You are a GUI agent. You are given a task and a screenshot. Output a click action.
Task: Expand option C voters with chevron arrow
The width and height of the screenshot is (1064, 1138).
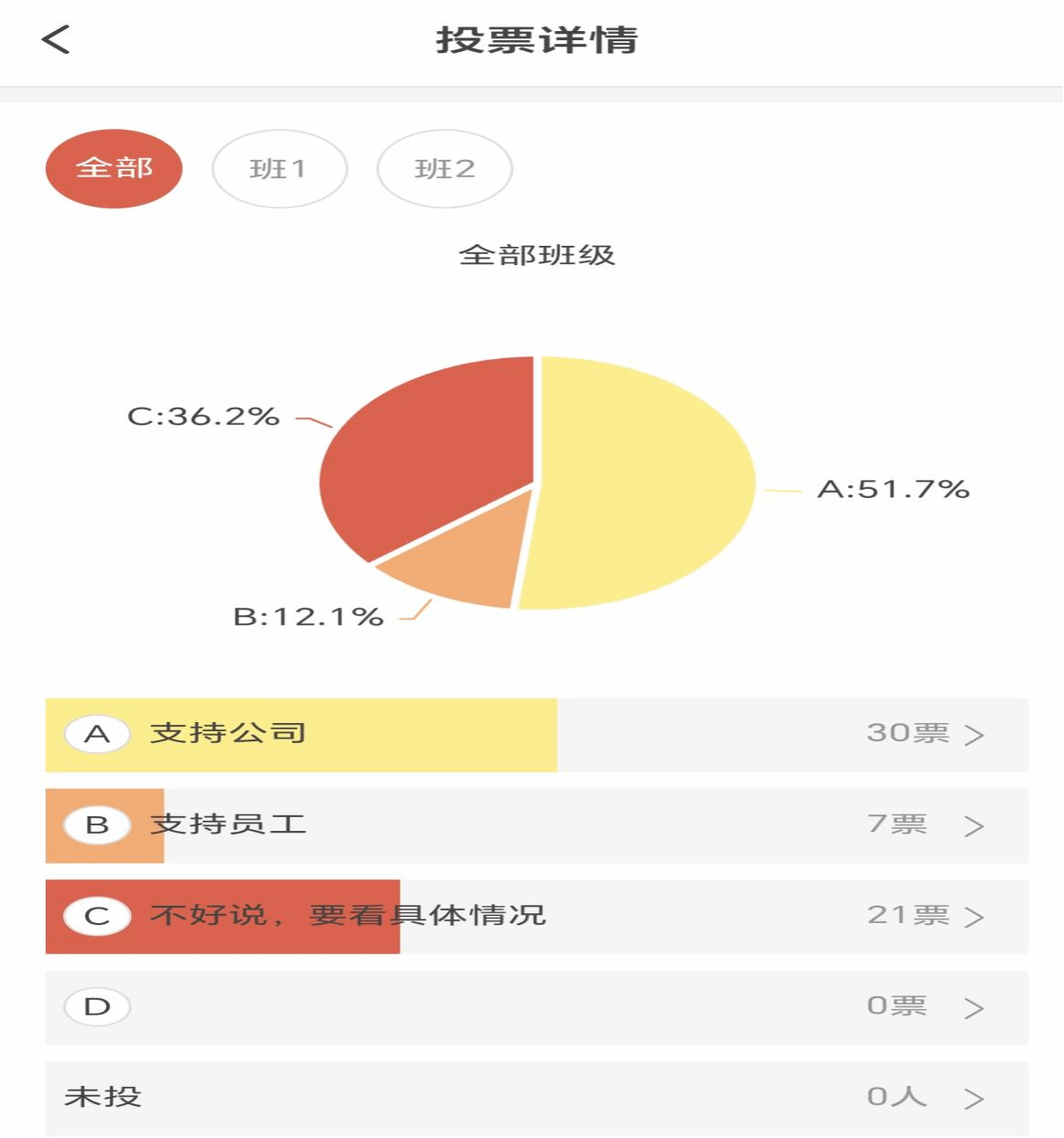click(974, 917)
